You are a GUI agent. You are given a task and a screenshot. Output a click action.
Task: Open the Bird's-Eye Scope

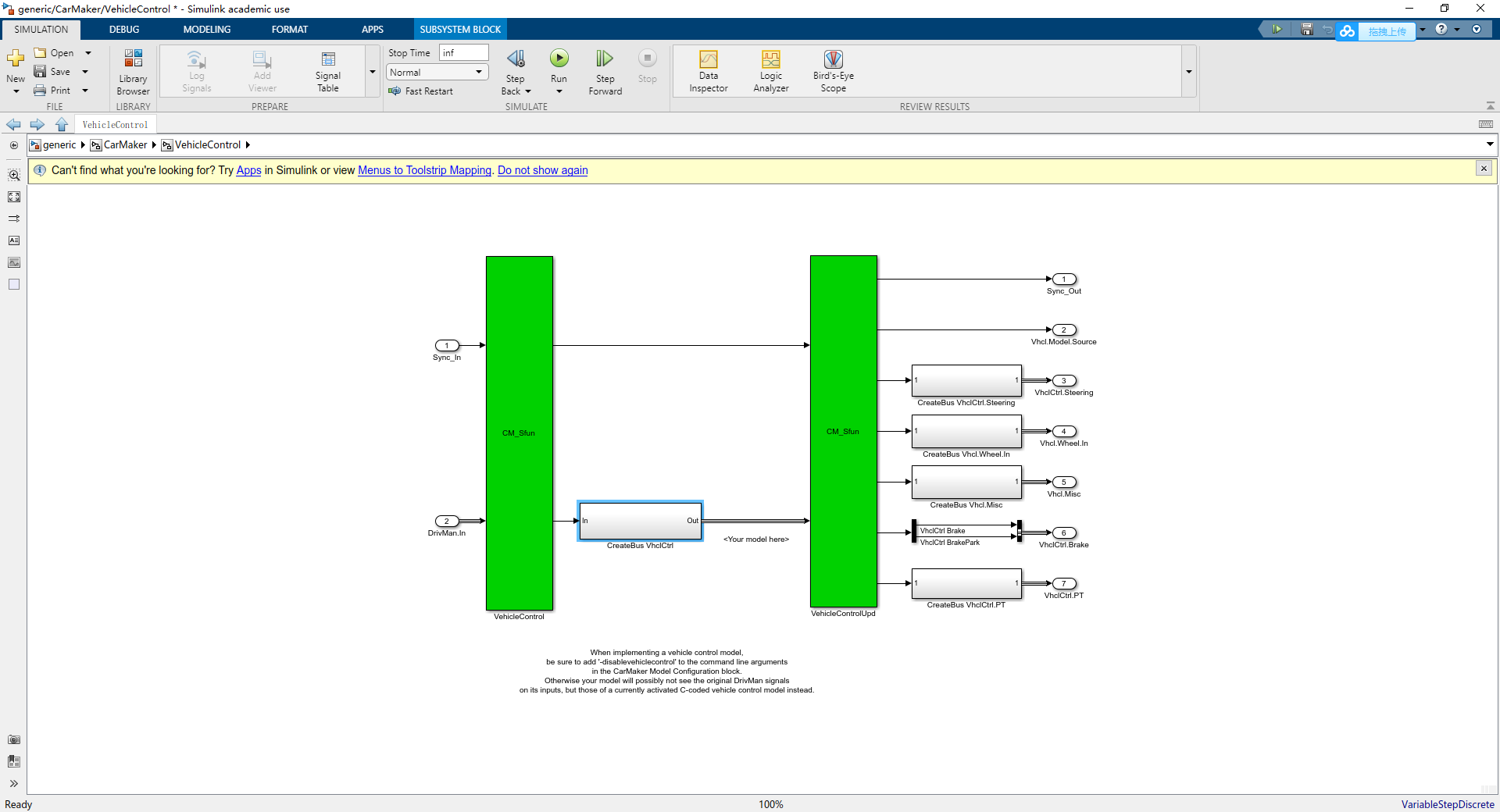pyautogui.click(x=834, y=72)
